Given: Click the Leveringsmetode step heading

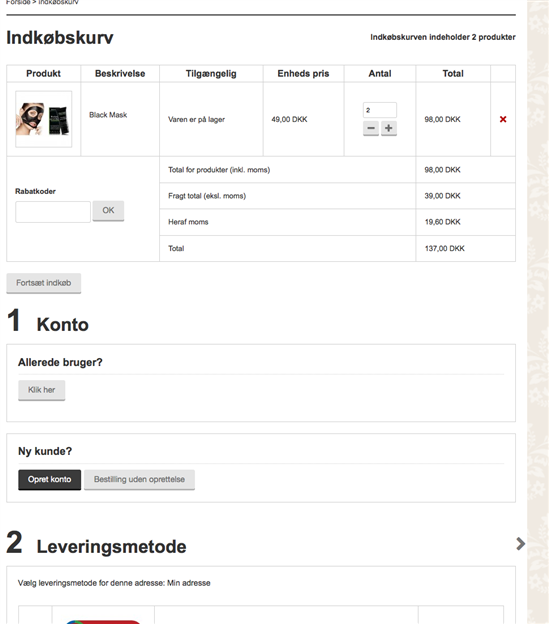Looking at the screenshot, I should click(x=111, y=546).
